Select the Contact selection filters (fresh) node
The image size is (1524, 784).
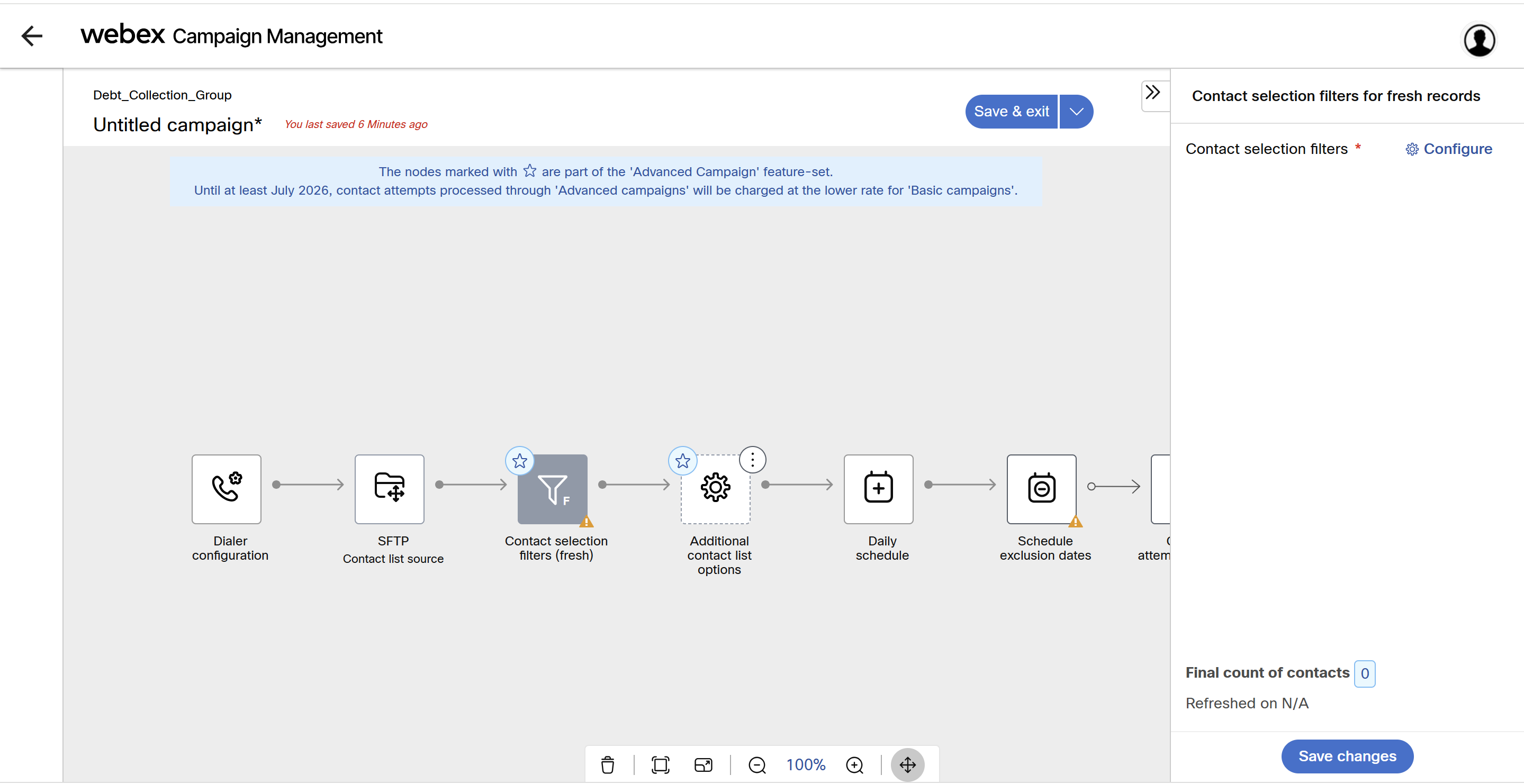click(x=552, y=488)
